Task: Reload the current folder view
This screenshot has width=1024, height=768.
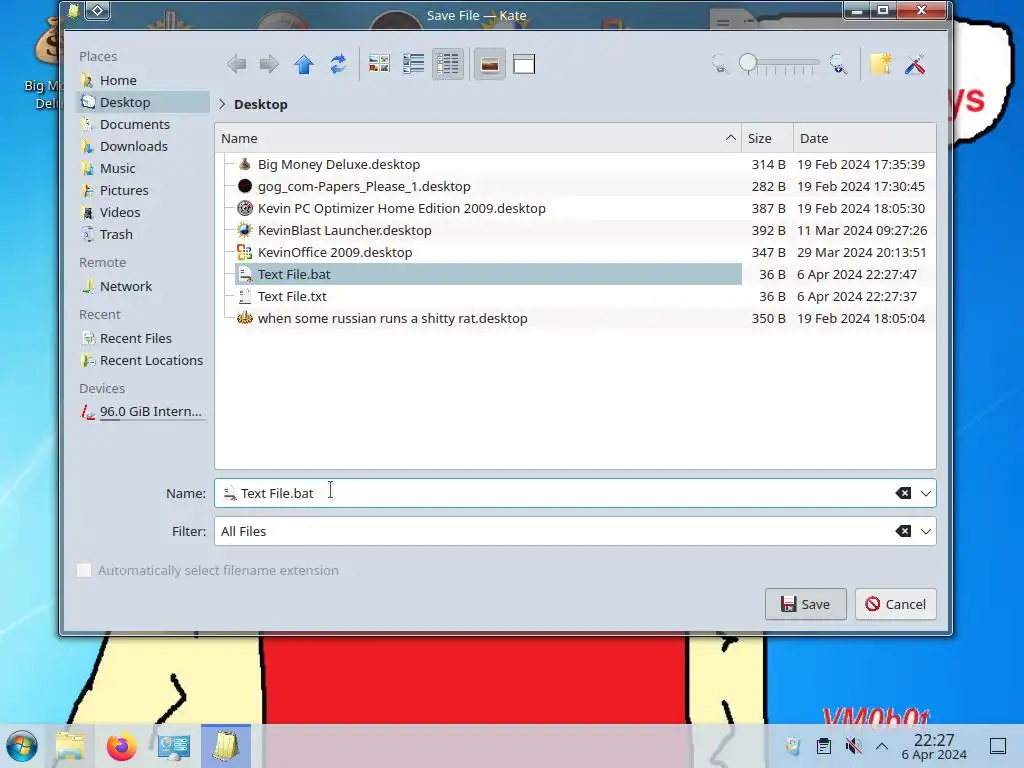Action: [x=338, y=64]
